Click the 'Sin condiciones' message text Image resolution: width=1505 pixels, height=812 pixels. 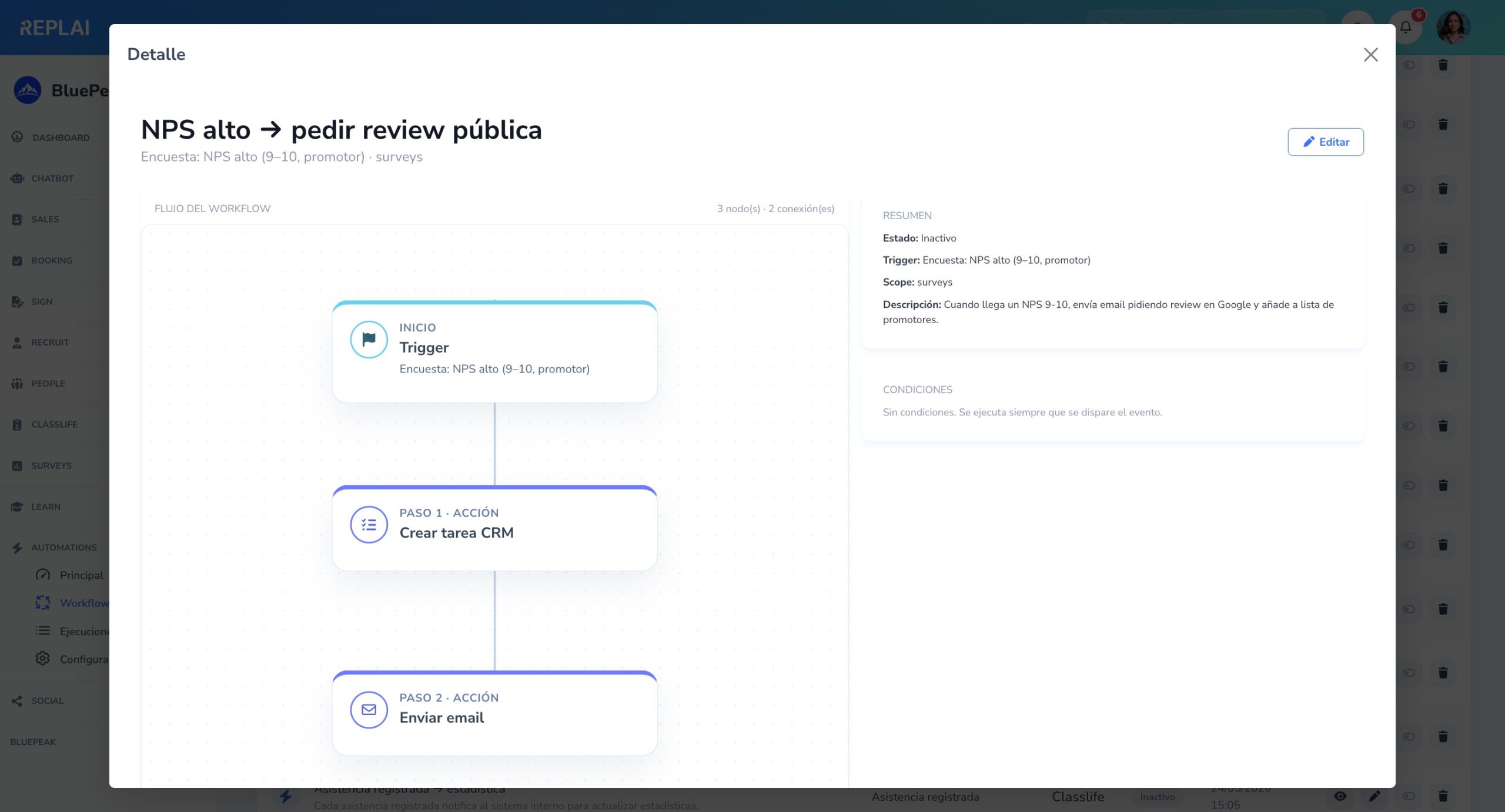(1022, 412)
